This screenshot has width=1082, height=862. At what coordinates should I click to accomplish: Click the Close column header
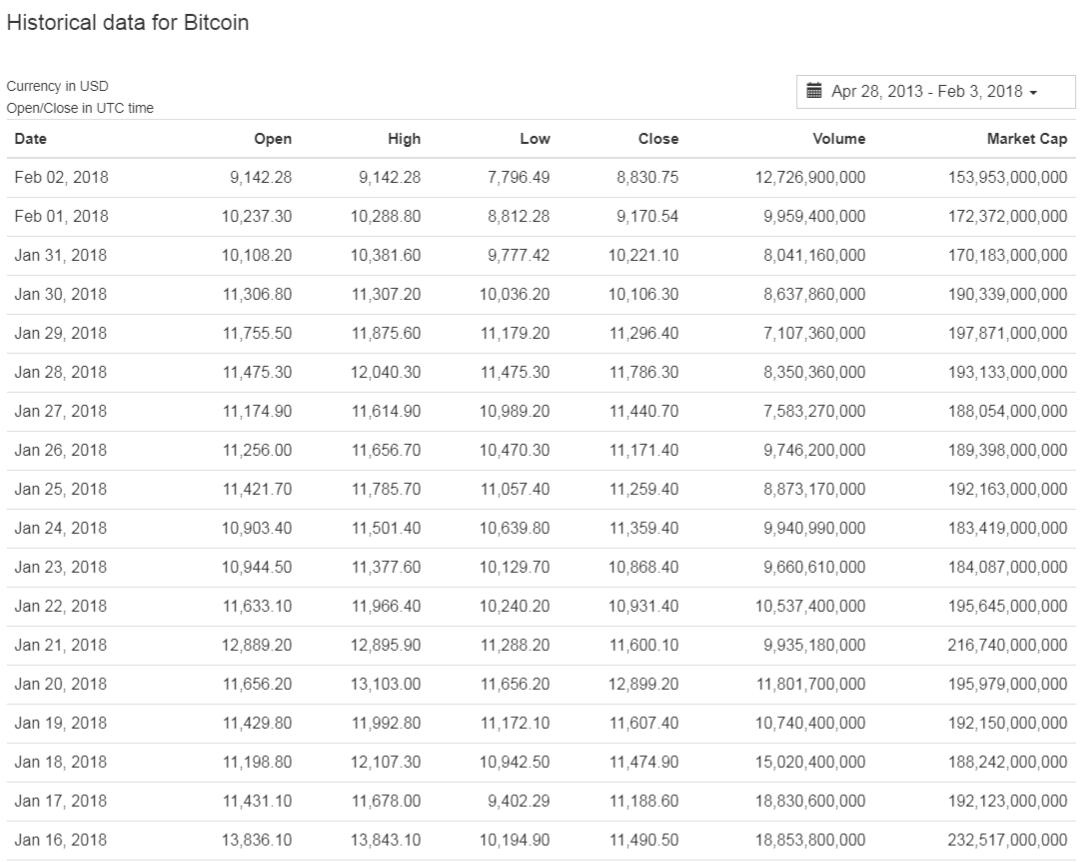(x=658, y=139)
